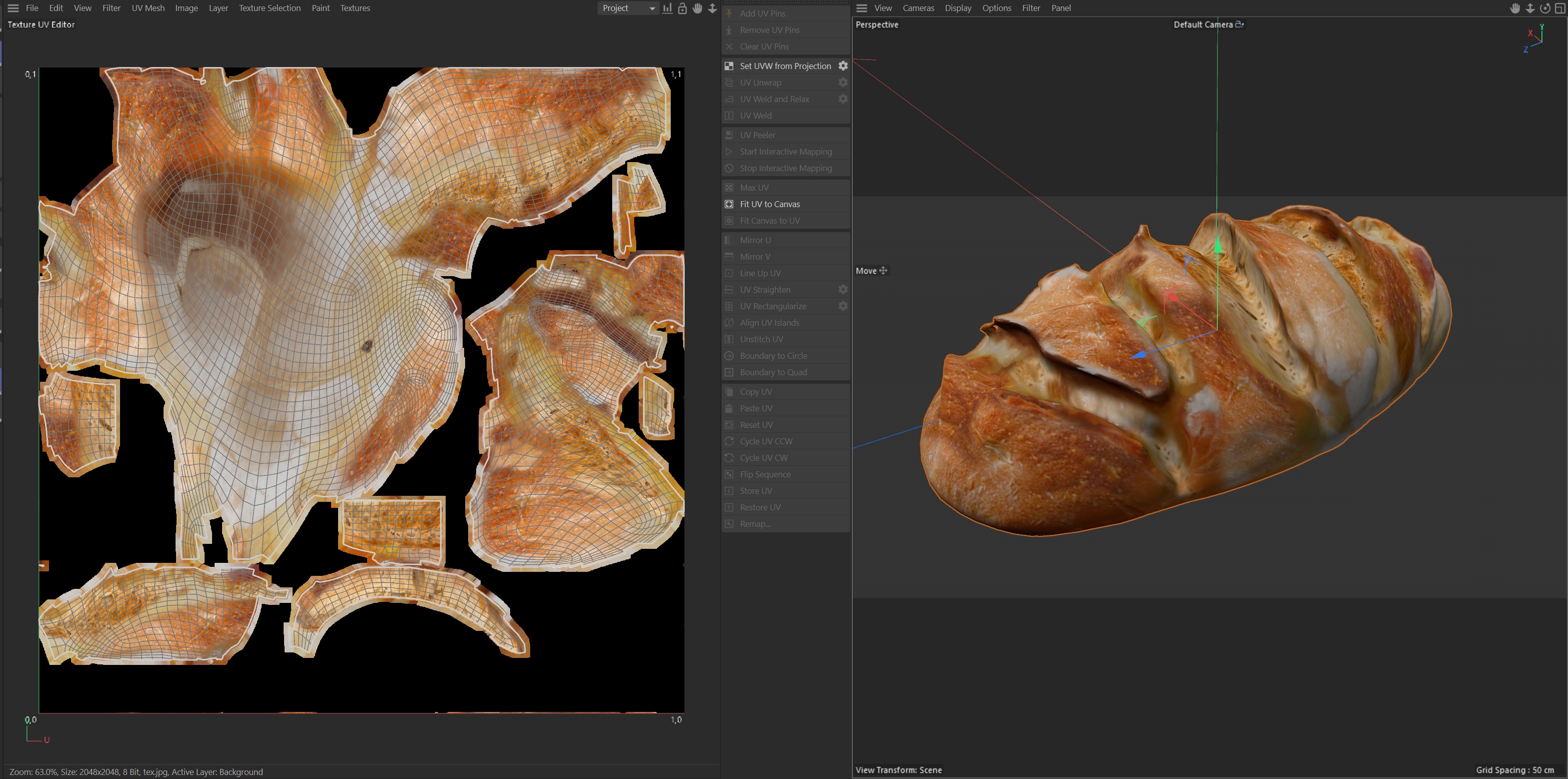
Task: Open Set UVW from Projection settings gear
Action: click(842, 66)
